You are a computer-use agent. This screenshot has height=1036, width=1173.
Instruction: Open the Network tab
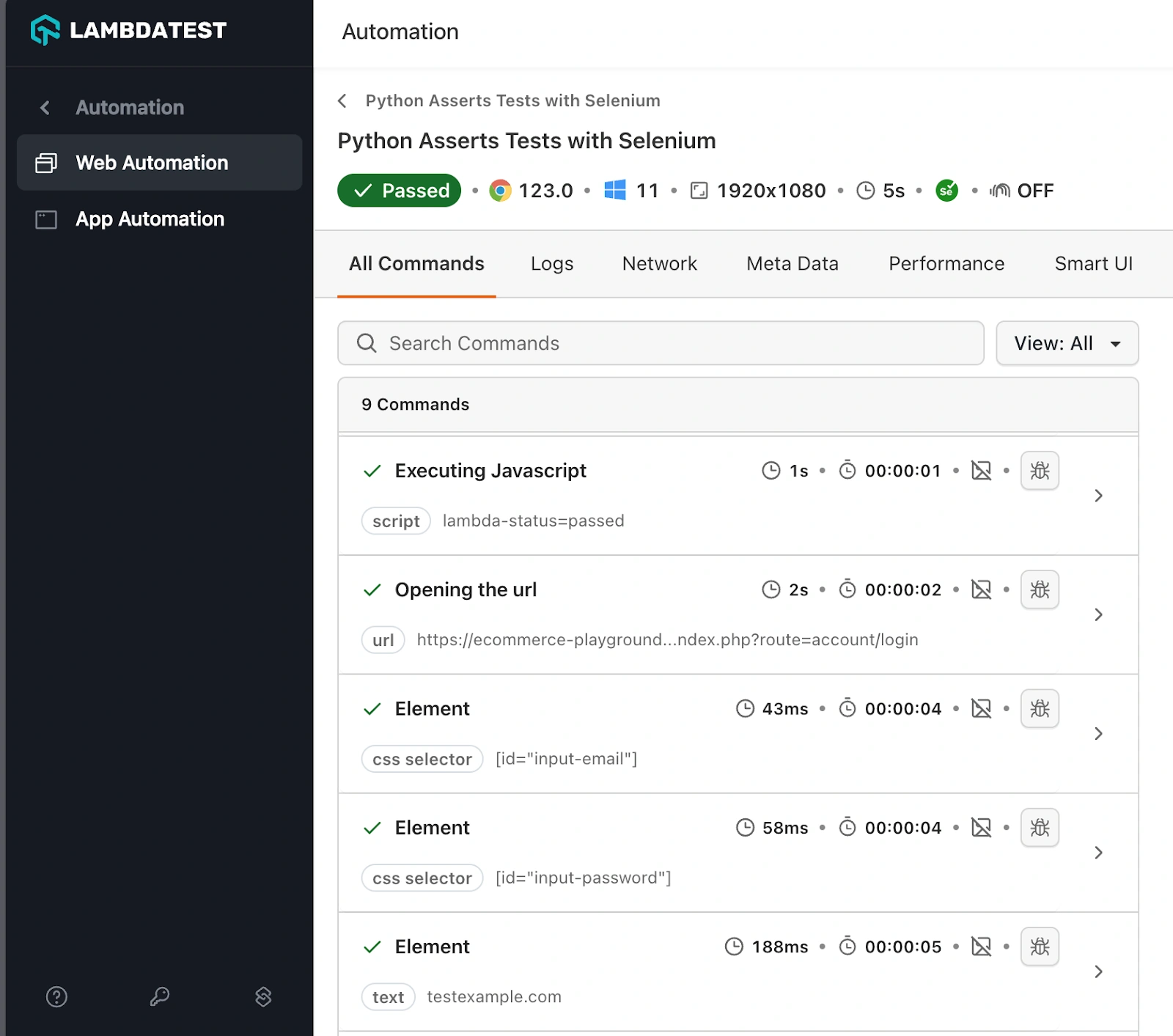point(659,264)
